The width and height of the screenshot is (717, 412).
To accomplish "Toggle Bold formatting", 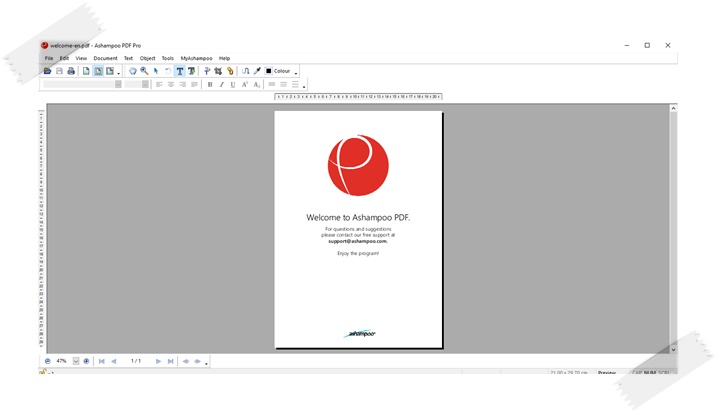I will coord(210,84).
